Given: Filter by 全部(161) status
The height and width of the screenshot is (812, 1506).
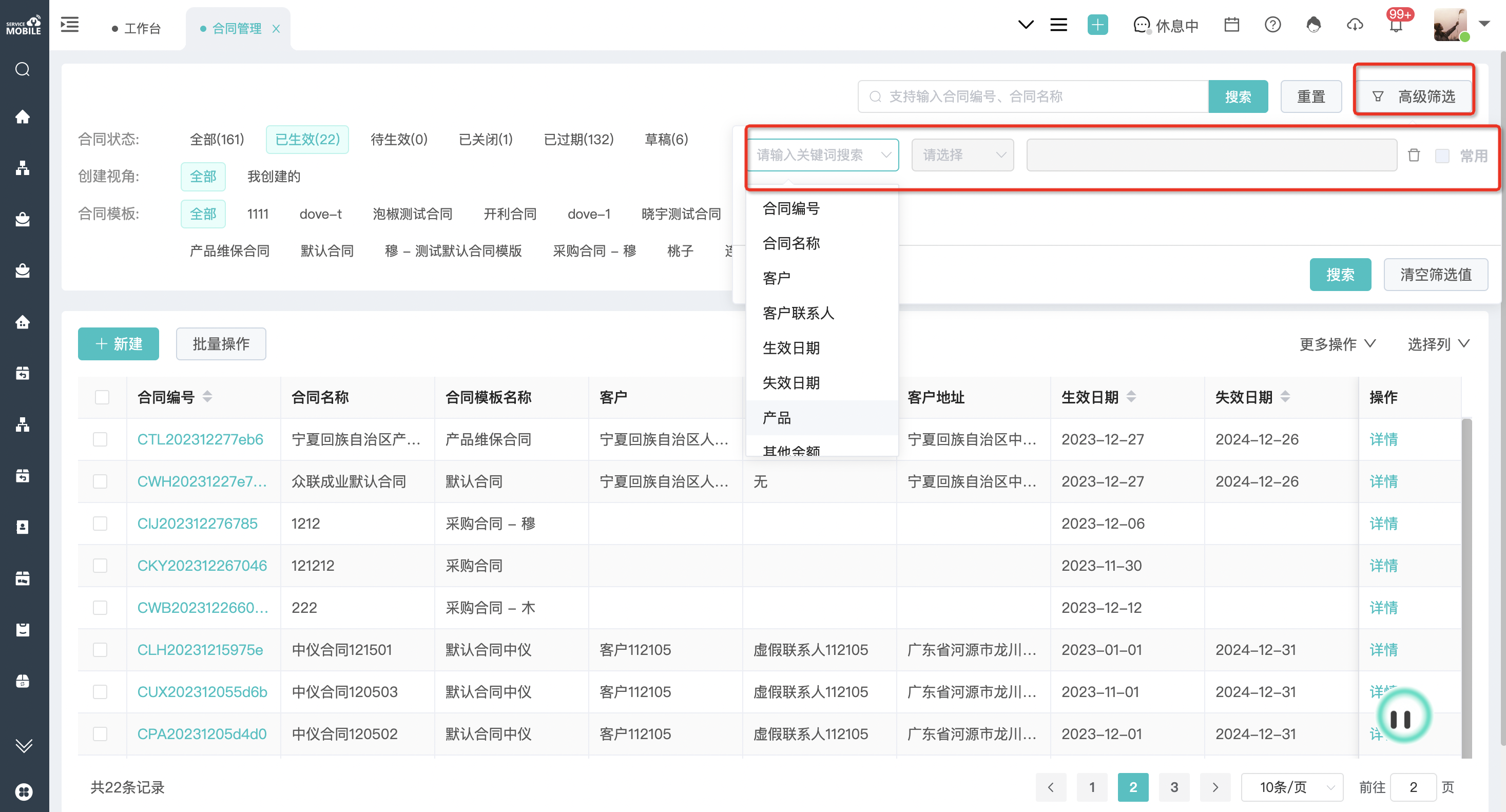Looking at the screenshot, I should pos(217,139).
